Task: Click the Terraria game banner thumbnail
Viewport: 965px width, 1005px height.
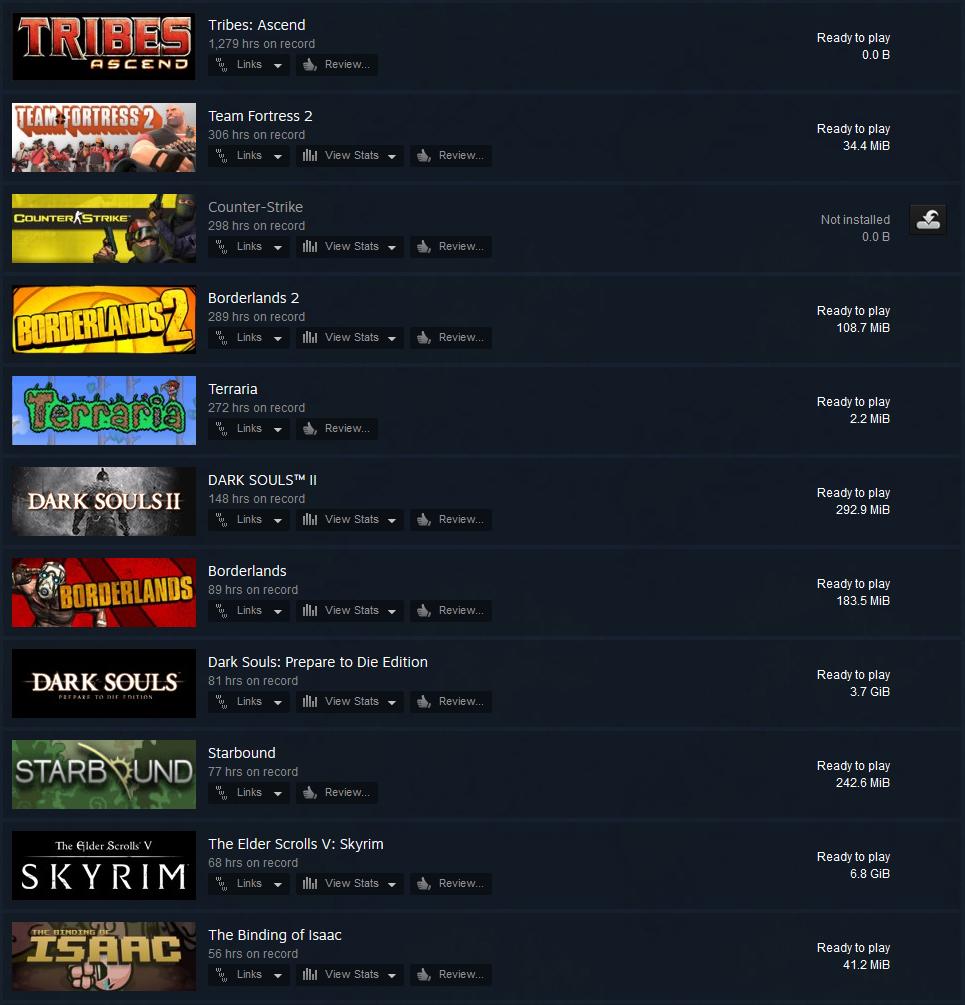Action: click(x=104, y=410)
